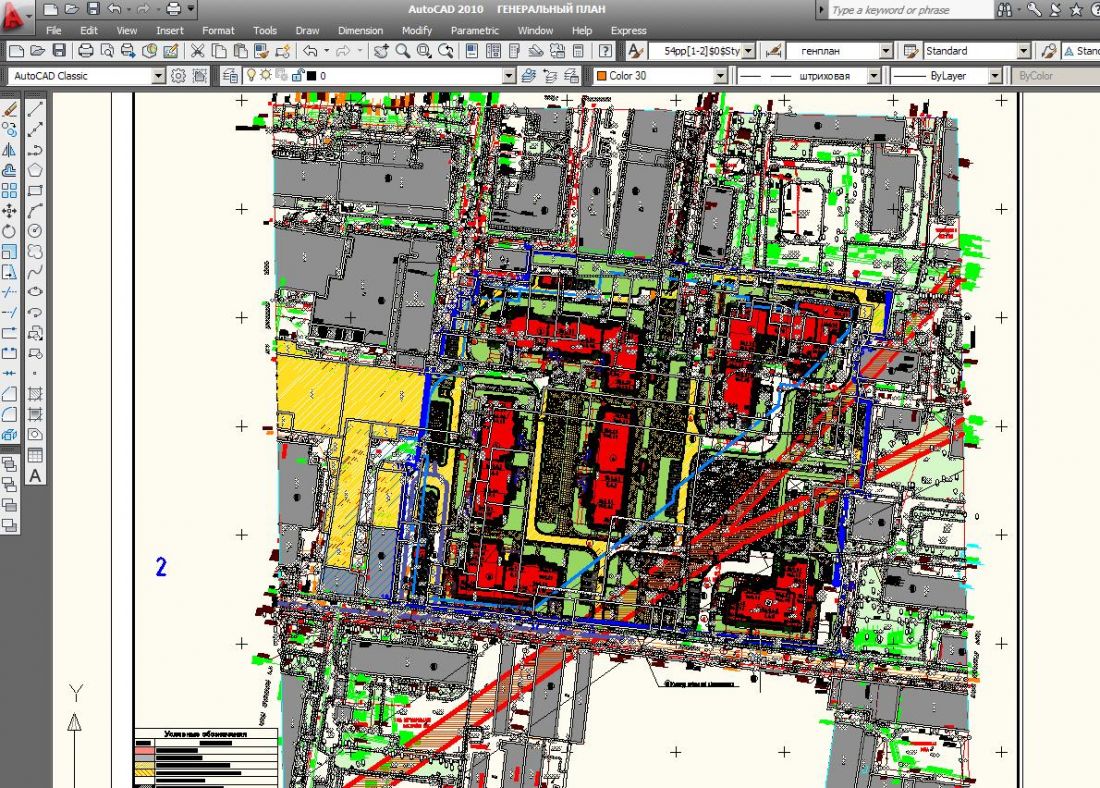Viewport: 1100px width, 788px height.
Task: Select the Hatch tool
Action: pos(35,394)
